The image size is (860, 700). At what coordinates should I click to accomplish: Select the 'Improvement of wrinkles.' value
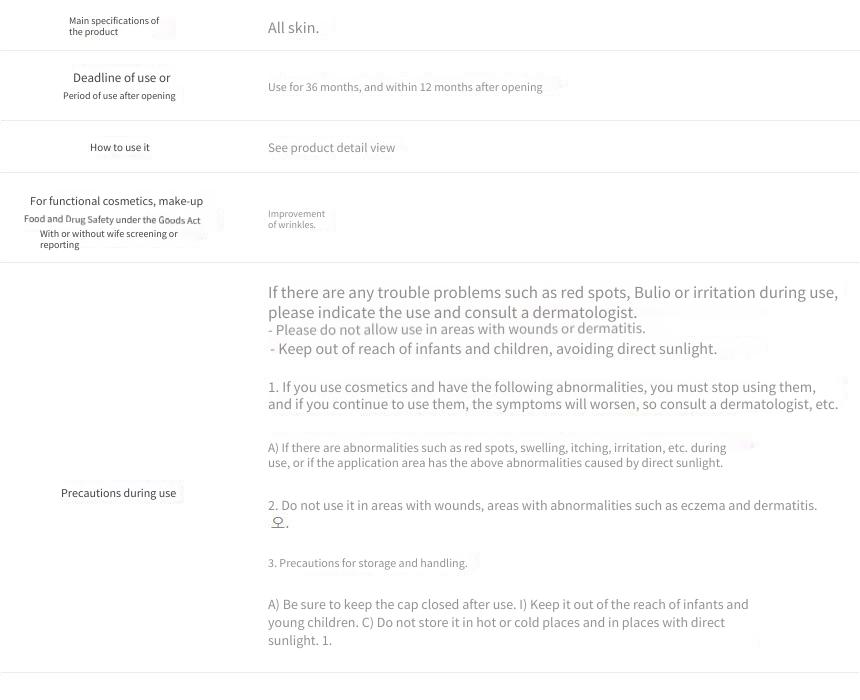click(x=296, y=219)
